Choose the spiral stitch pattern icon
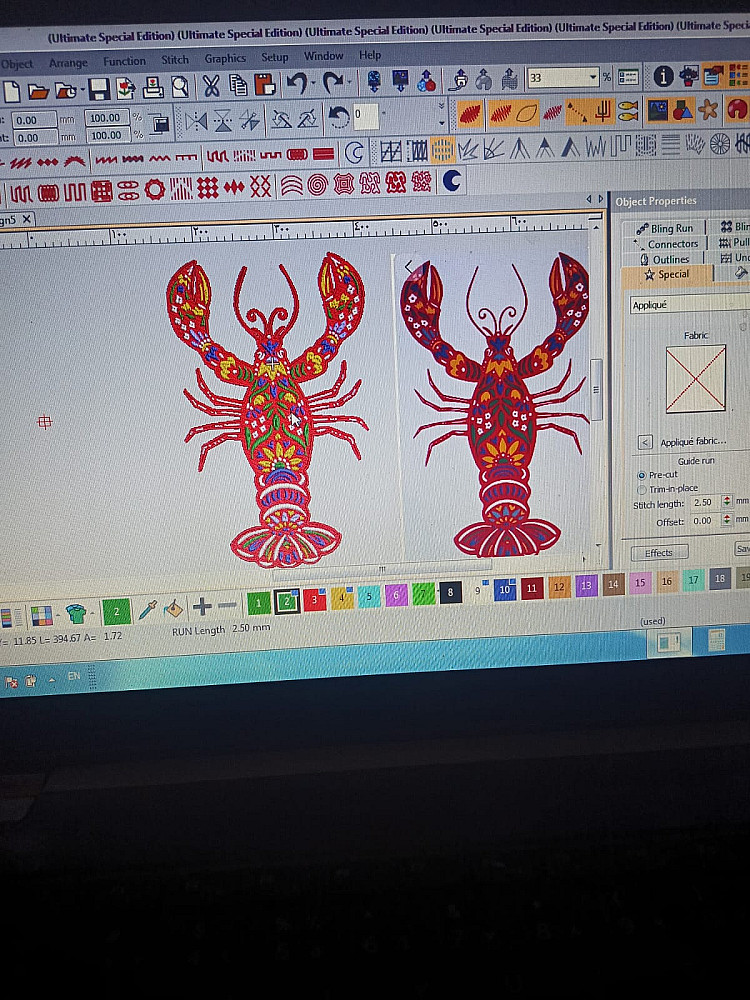750x1000 pixels. coord(317,185)
